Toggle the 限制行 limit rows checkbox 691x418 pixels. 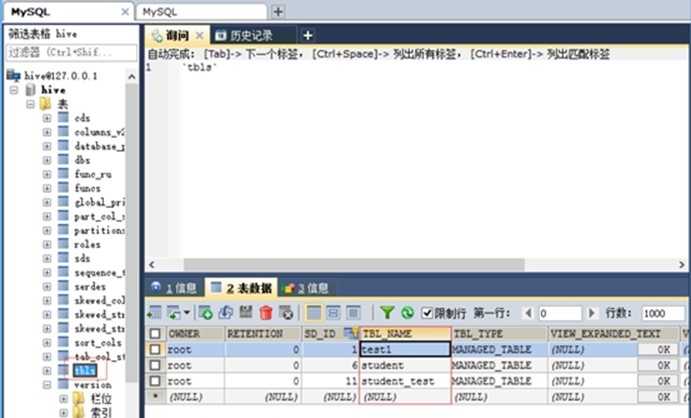(427, 313)
